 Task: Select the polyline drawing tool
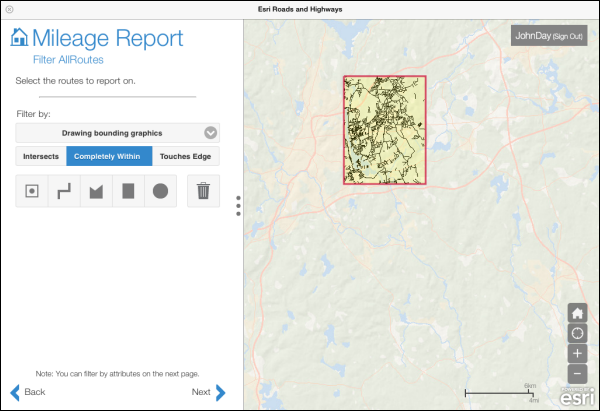[x=64, y=191]
